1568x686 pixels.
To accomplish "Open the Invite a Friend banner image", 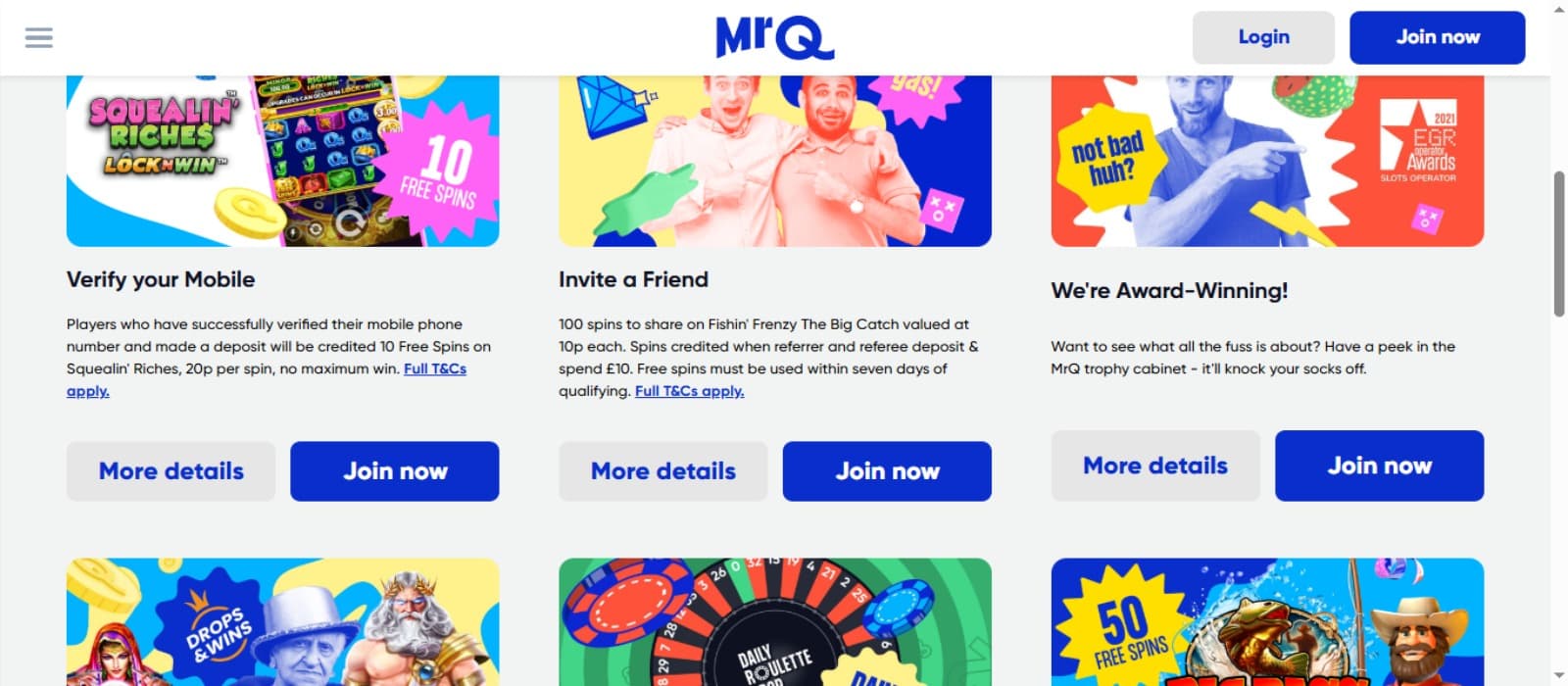I will click(x=774, y=161).
